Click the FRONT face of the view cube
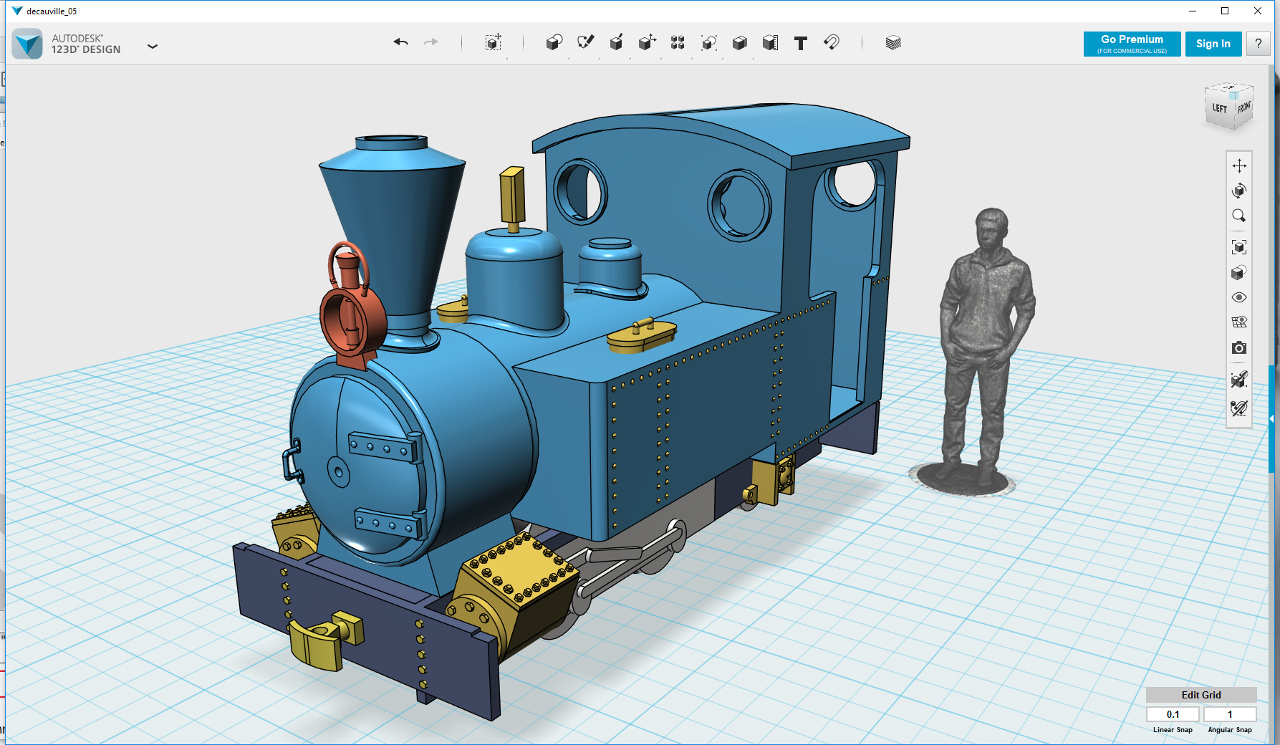The width and height of the screenshot is (1280, 745). (1243, 107)
